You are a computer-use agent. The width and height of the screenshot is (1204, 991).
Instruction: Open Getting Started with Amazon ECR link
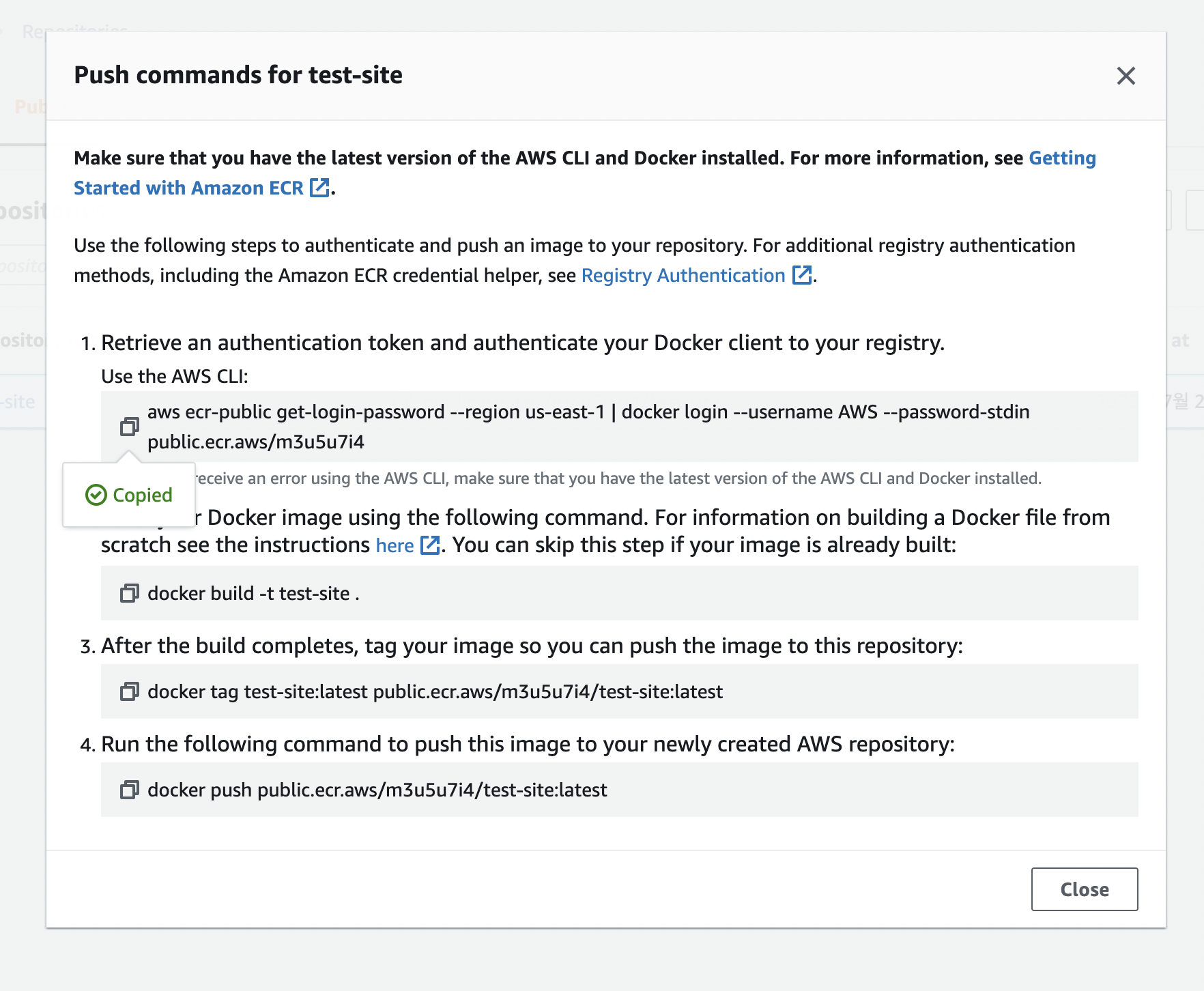click(x=188, y=188)
